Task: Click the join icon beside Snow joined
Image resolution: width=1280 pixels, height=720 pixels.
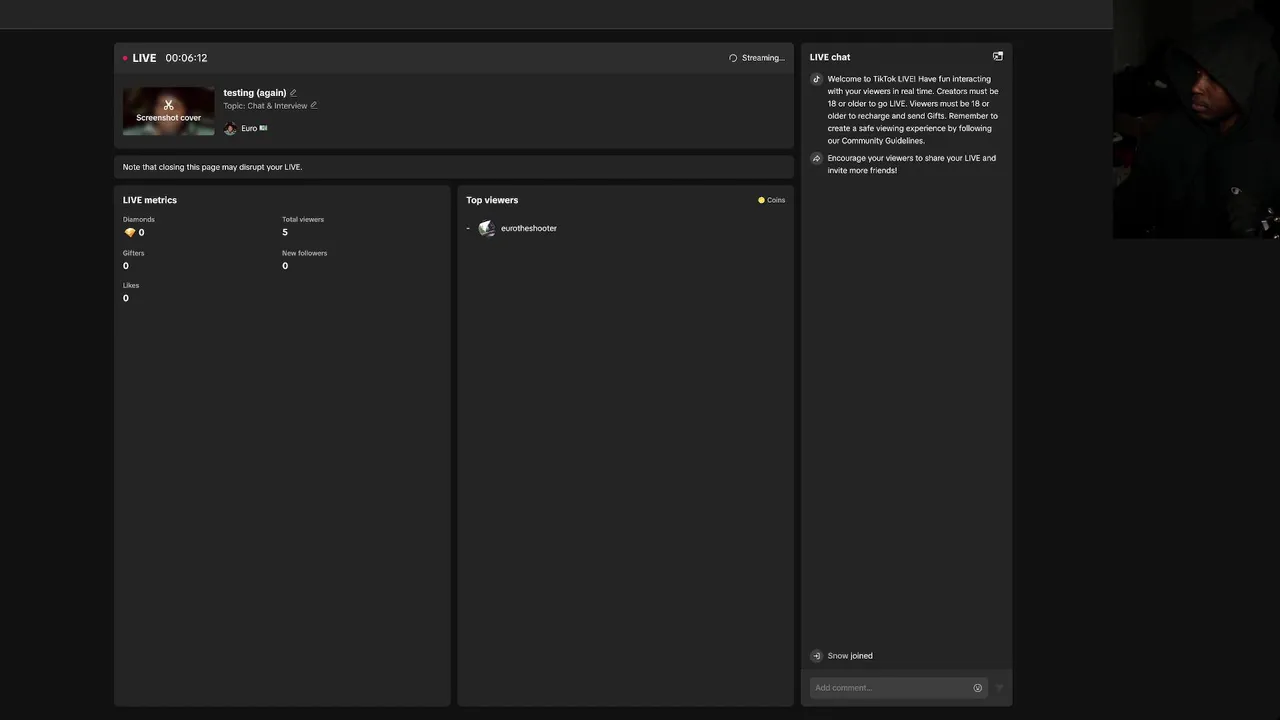Action: point(816,656)
